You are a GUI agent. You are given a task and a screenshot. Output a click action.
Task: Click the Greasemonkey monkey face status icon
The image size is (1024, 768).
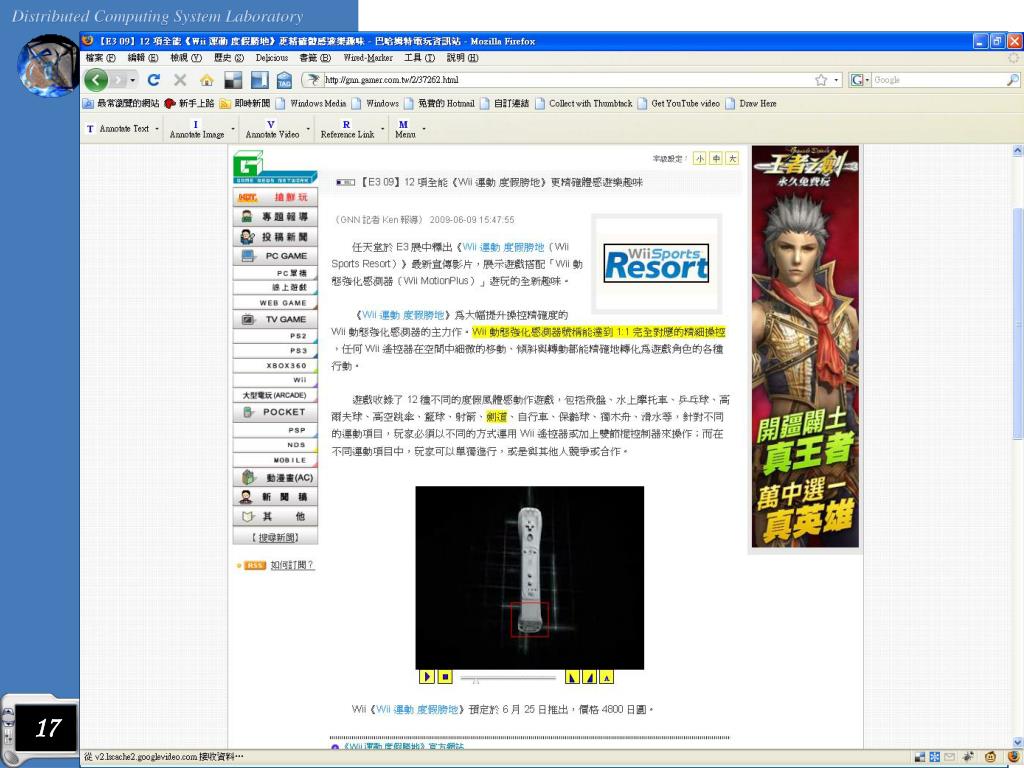991,757
